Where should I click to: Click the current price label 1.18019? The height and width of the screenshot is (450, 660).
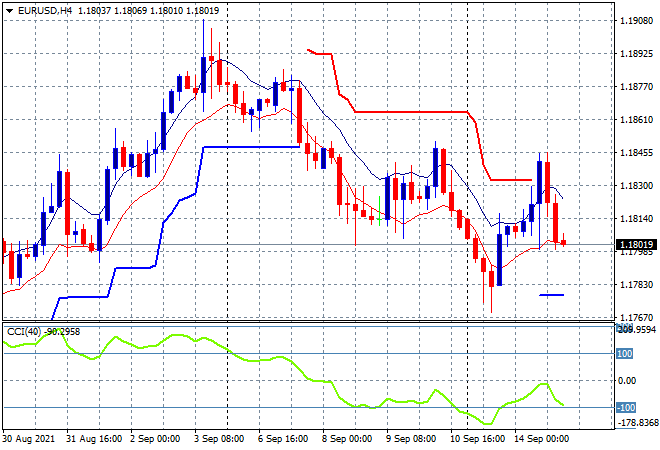pyautogui.click(x=636, y=245)
